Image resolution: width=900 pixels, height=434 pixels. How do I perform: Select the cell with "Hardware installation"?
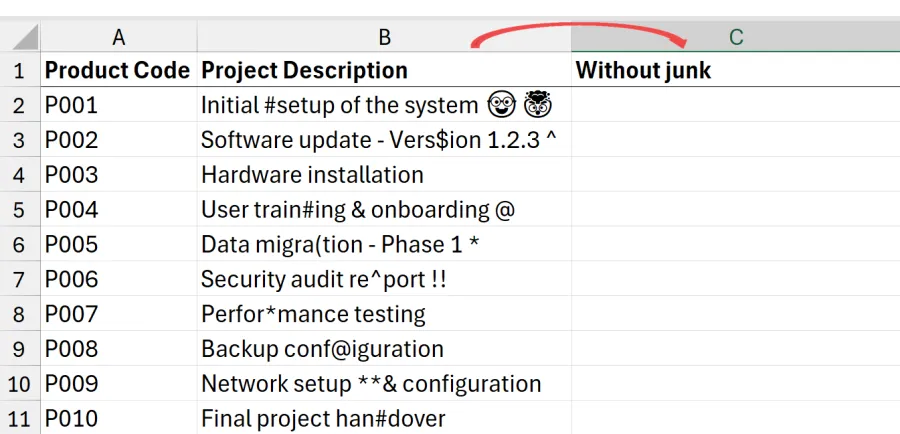[x=384, y=175]
